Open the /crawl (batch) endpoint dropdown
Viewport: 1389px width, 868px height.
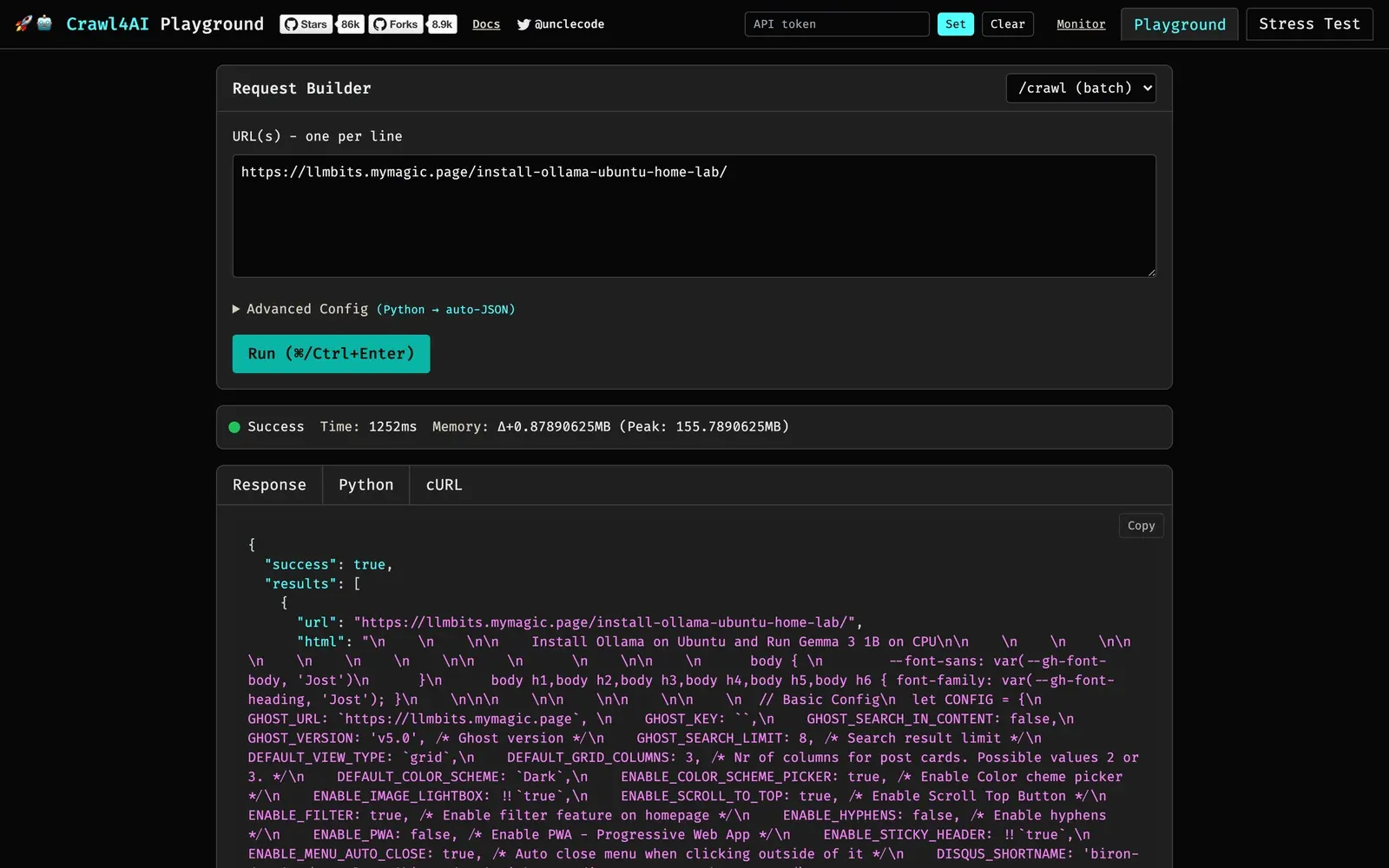pos(1081,88)
